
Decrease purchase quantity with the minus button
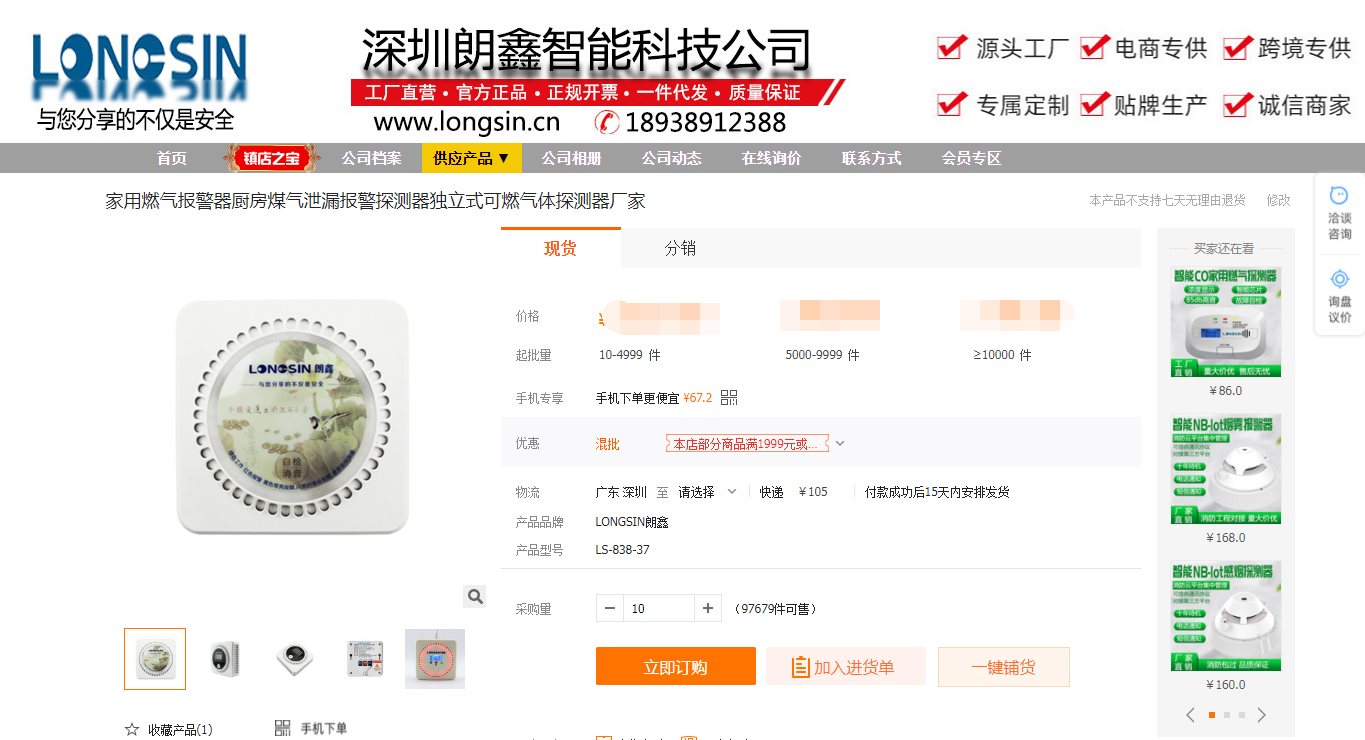(x=610, y=608)
